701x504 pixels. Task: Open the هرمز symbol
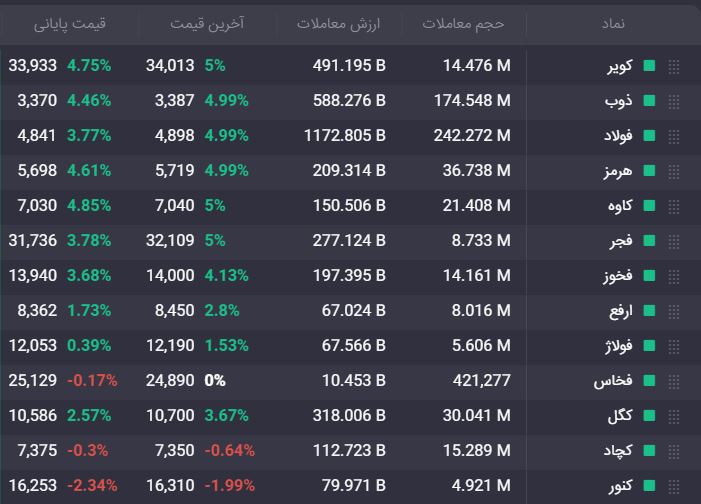pos(617,171)
